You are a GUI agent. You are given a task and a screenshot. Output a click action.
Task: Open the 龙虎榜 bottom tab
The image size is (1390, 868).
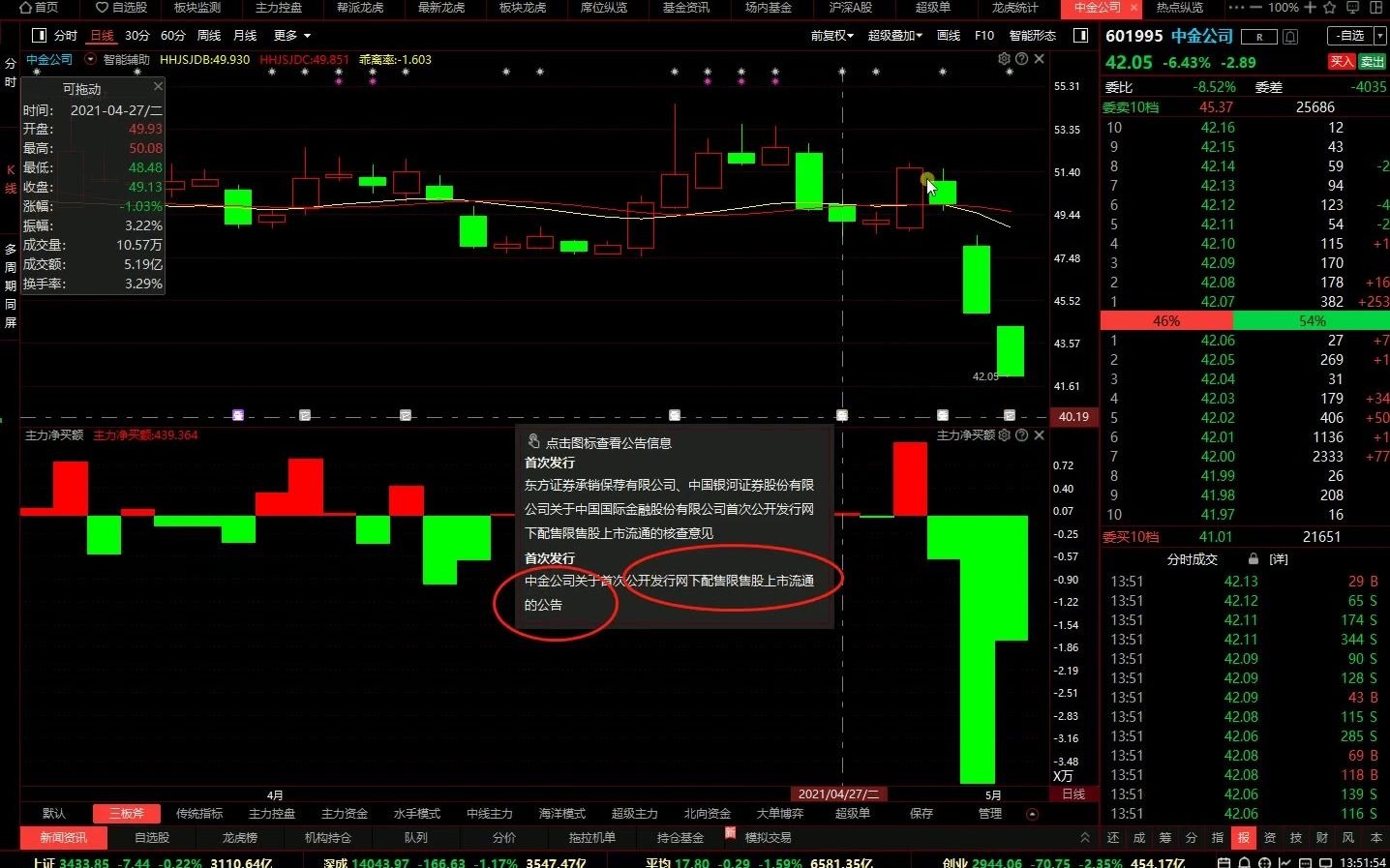[x=240, y=838]
